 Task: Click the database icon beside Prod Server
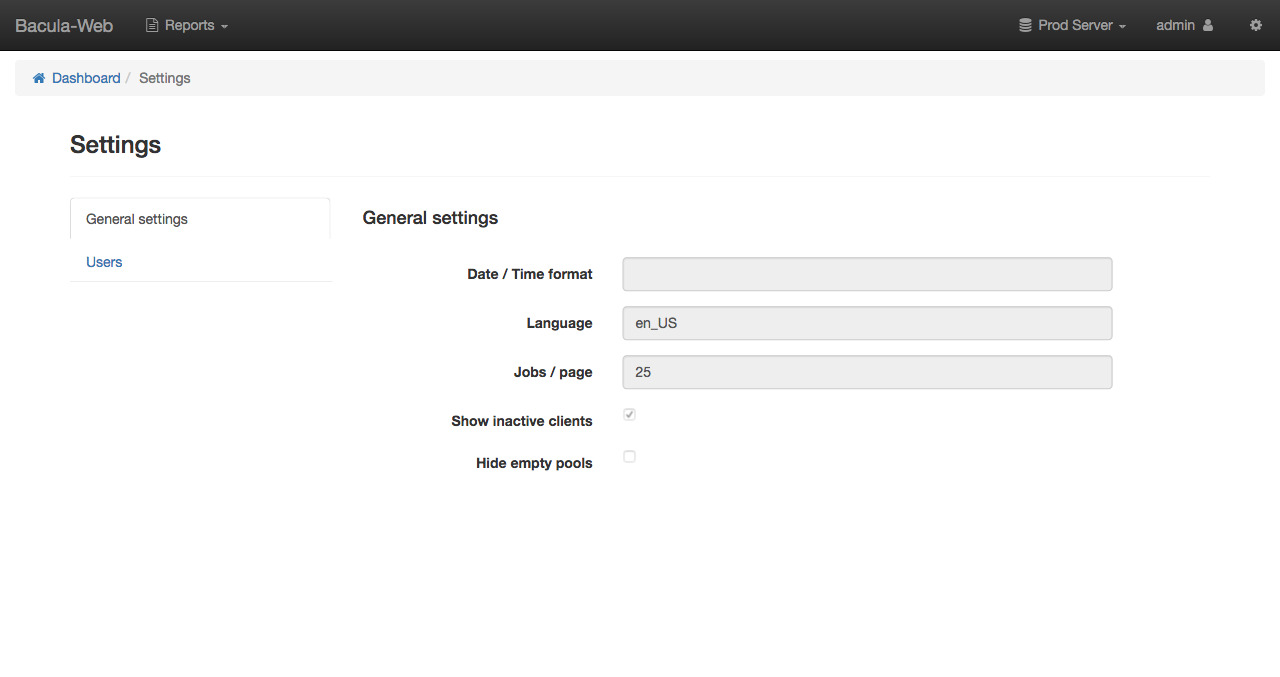(x=1025, y=25)
